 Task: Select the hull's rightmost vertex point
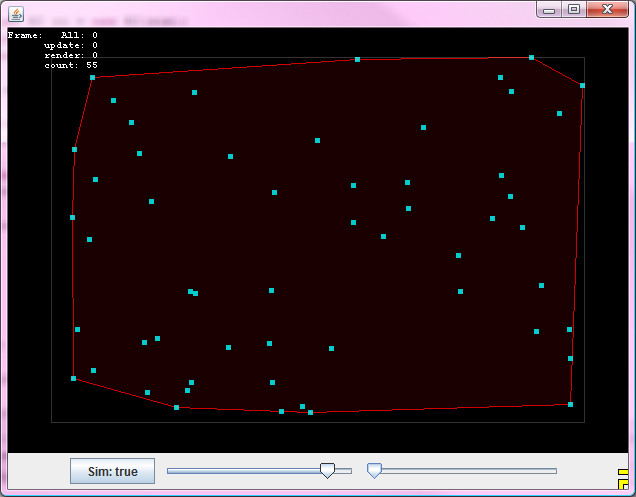[x=582, y=85]
